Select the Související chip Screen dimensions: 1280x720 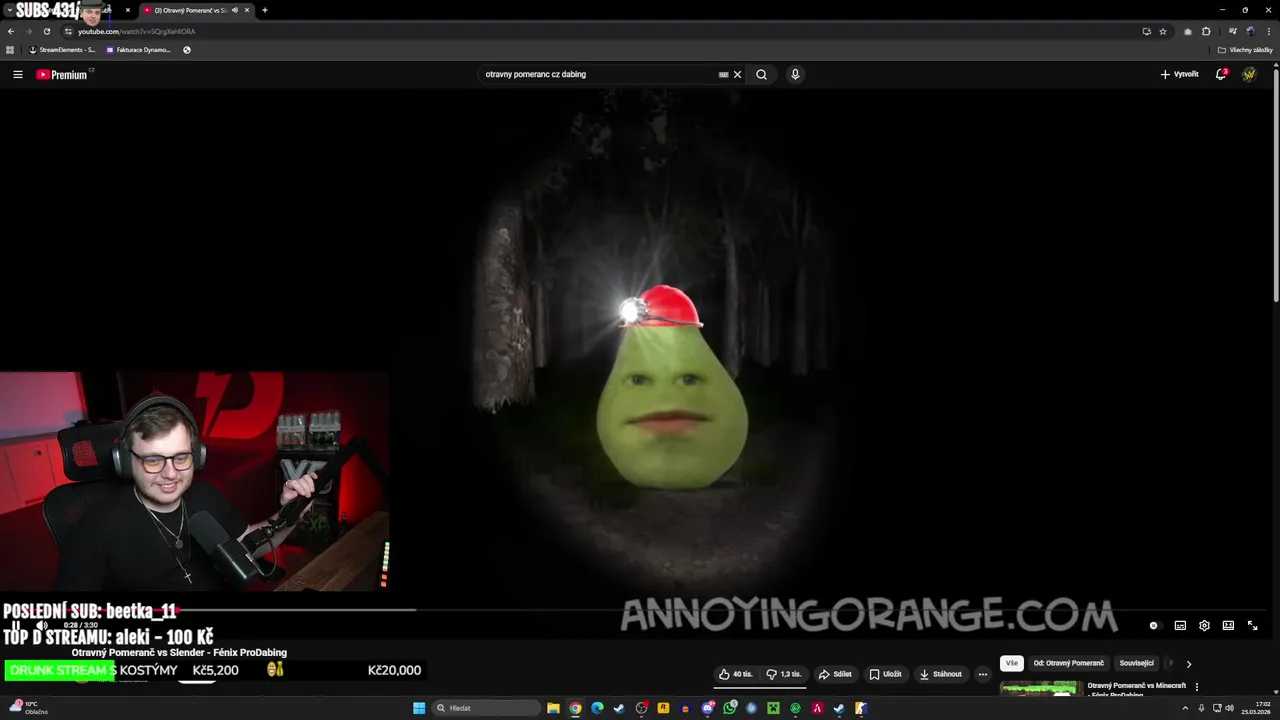(1136, 663)
